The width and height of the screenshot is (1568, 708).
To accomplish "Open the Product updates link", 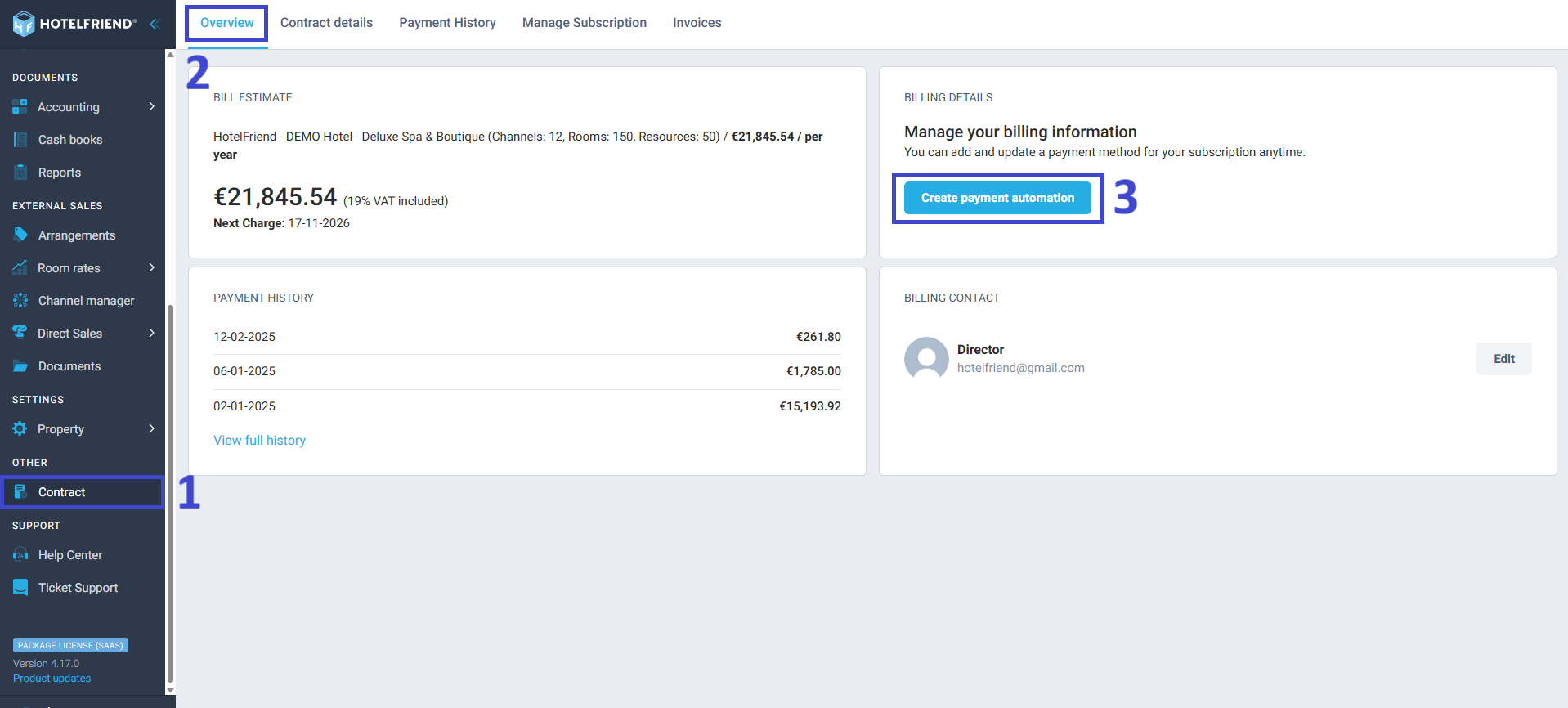I will pyautogui.click(x=52, y=679).
